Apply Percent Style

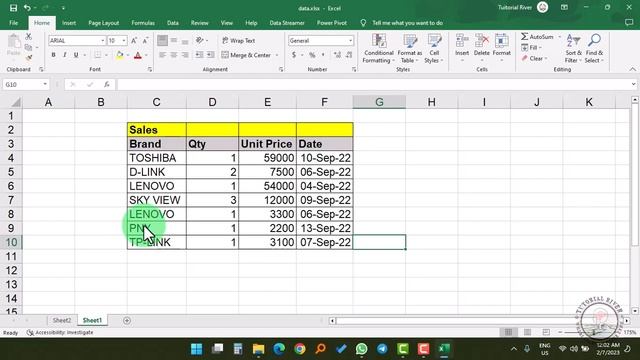point(312,55)
